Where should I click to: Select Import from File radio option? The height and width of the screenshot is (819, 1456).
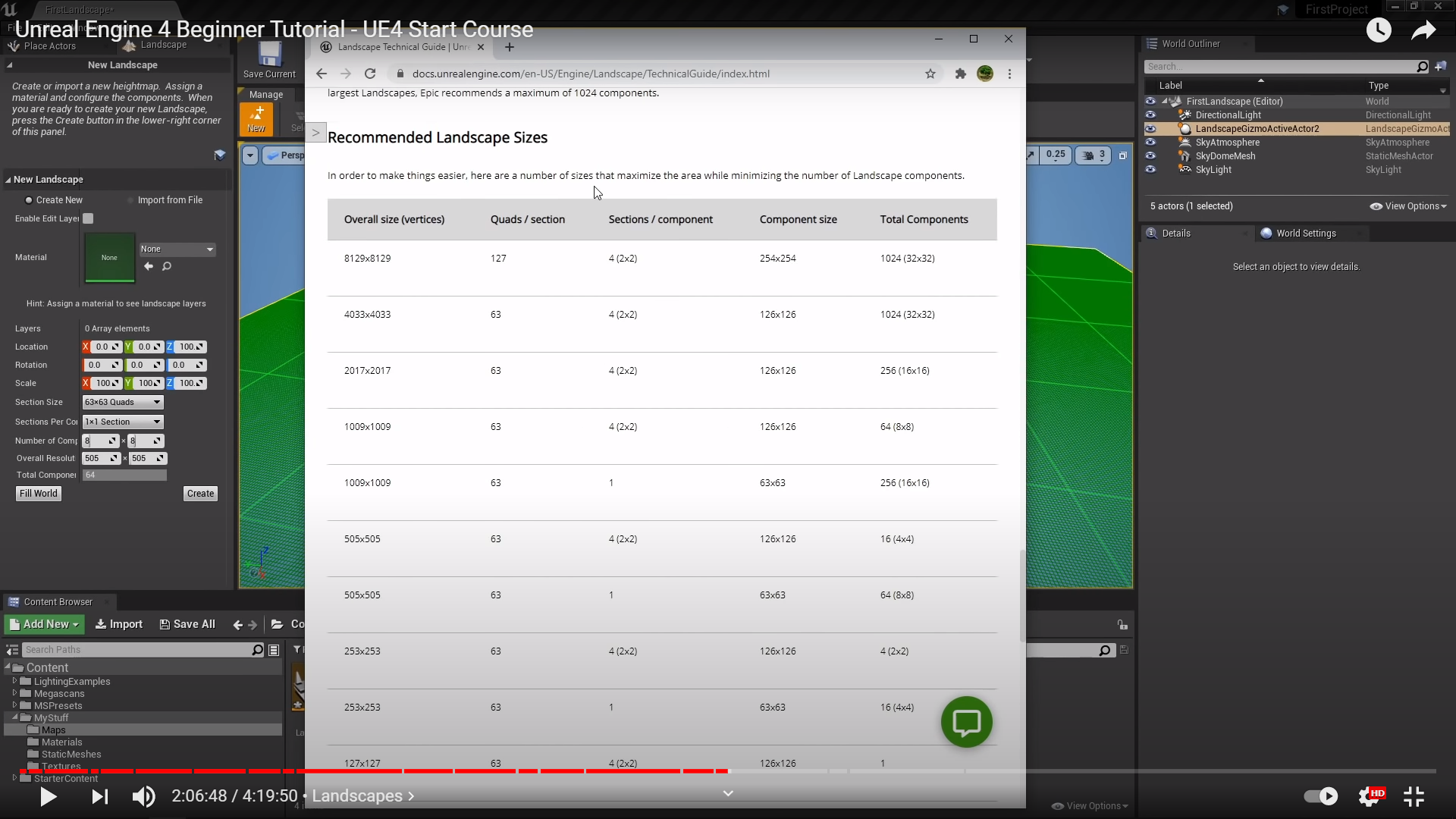130,200
